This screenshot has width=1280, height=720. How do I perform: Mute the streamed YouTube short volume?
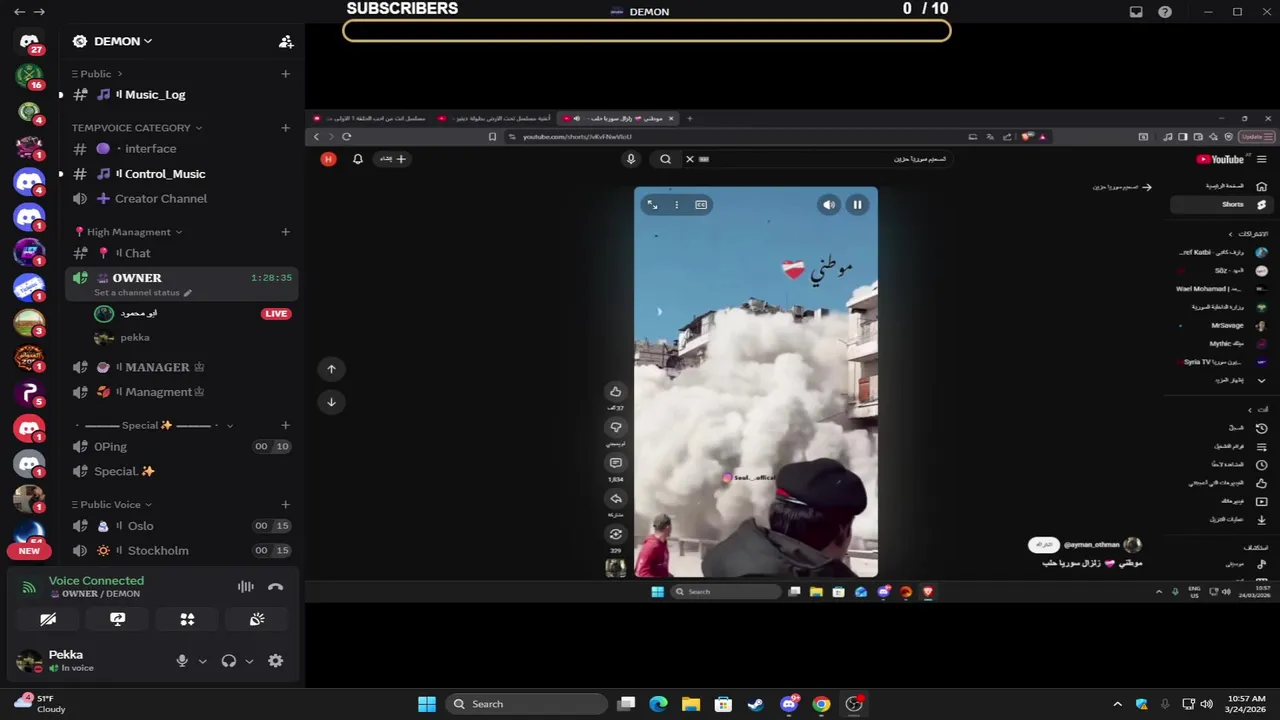829,205
